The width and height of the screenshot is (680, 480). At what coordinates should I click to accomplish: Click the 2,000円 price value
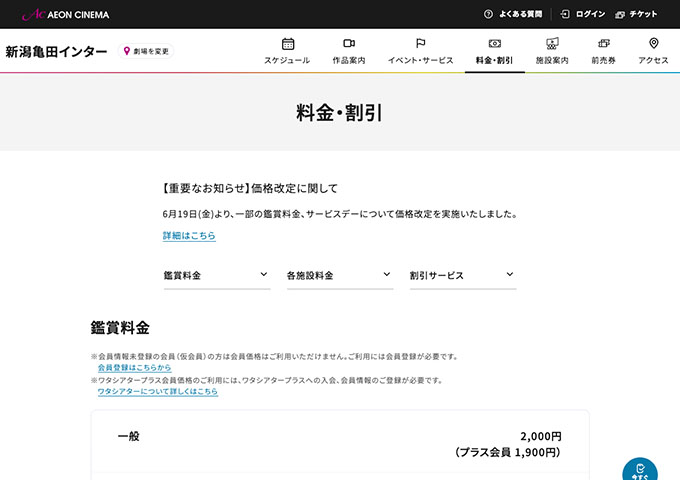[541, 436]
